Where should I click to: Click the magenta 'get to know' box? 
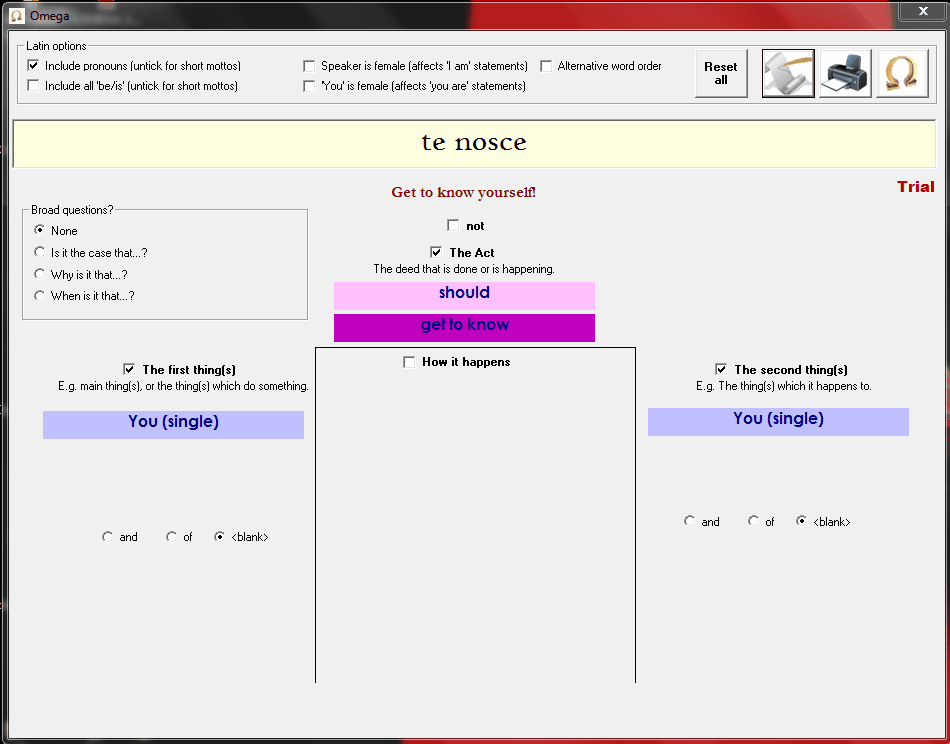coord(464,328)
